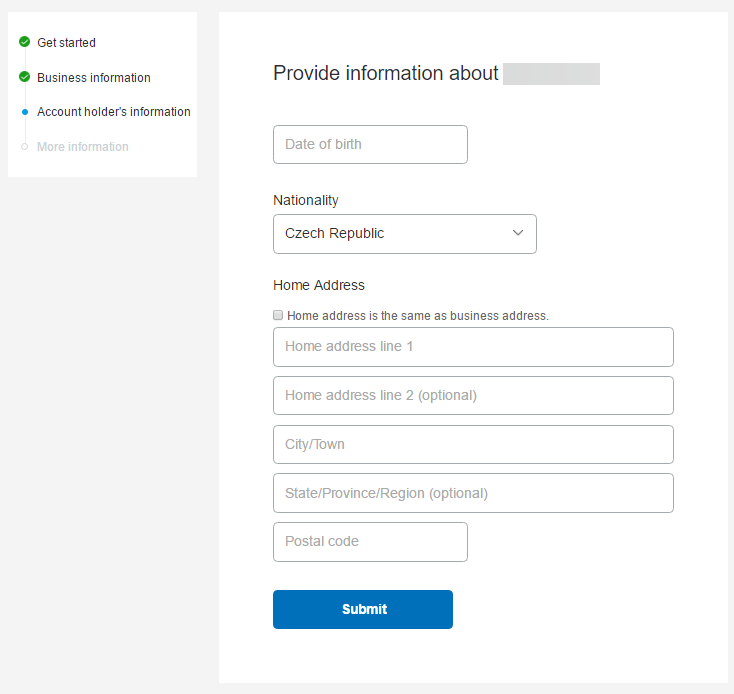
Task: Focus the Date of birth field
Action: pos(370,144)
